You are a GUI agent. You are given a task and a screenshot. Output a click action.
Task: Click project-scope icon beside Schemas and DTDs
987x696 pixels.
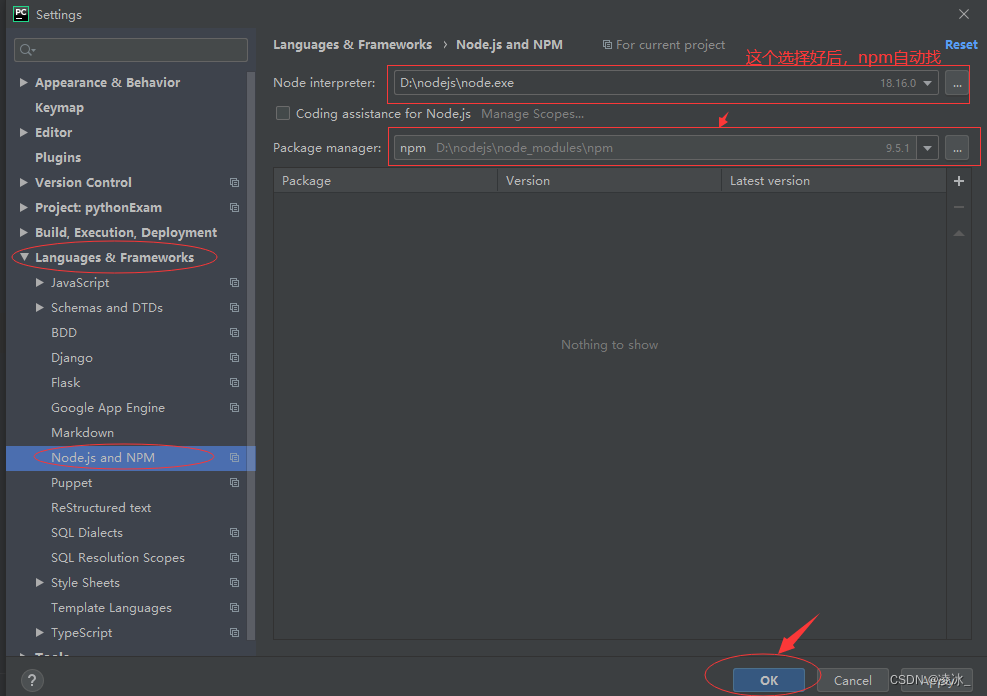click(234, 308)
